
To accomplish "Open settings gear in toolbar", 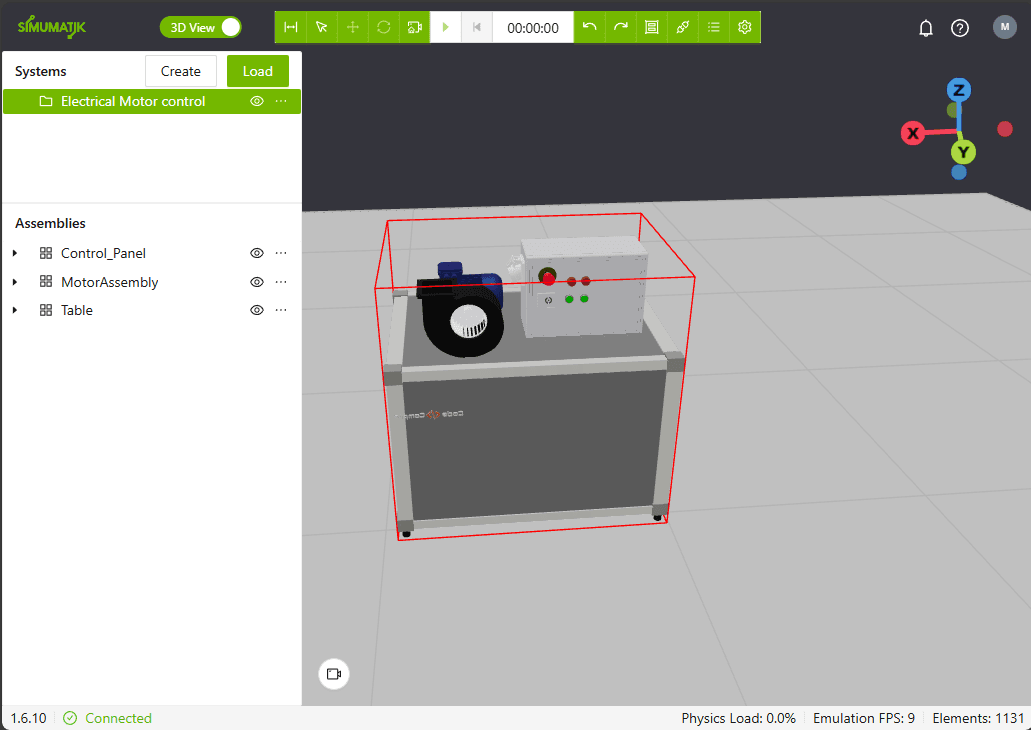I will coord(745,27).
